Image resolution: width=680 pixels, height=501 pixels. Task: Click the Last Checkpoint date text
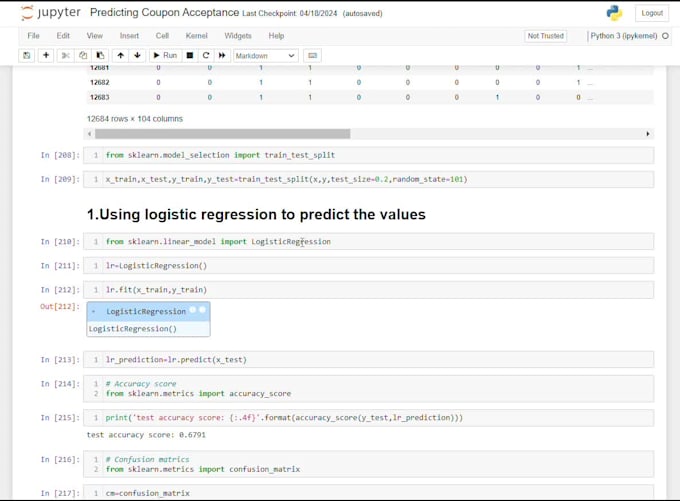[289, 13]
